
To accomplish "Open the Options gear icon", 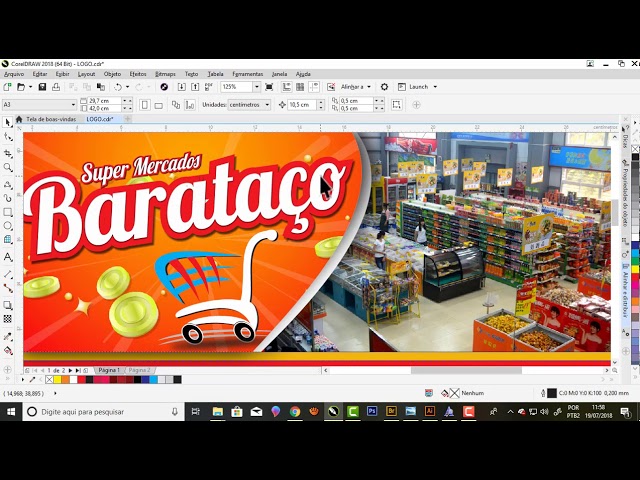I will pyautogui.click(x=384, y=87).
